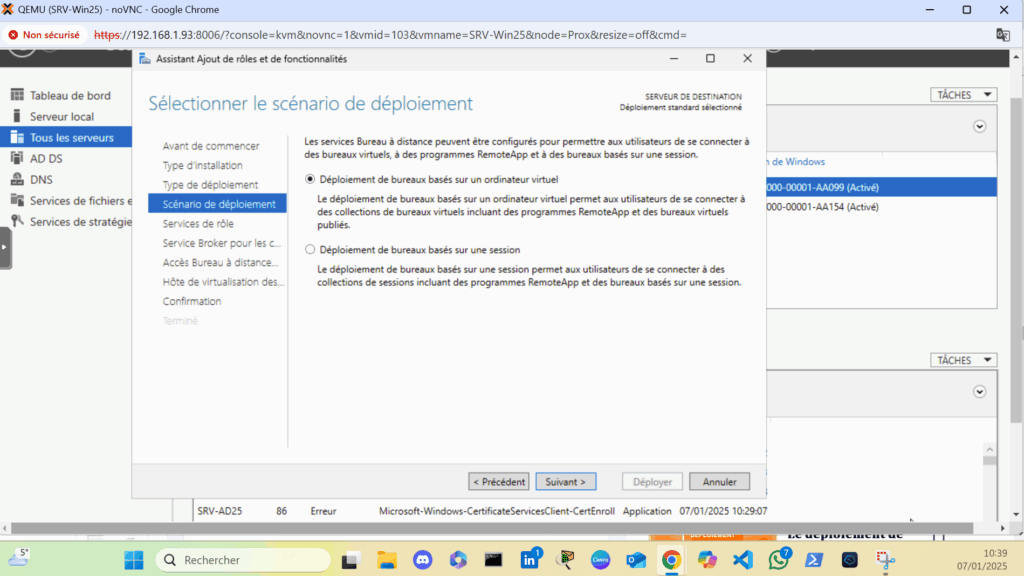Image resolution: width=1024 pixels, height=576 pixels.
Task: Open File Explorer from taskbar
Action: tap(387, 560)
